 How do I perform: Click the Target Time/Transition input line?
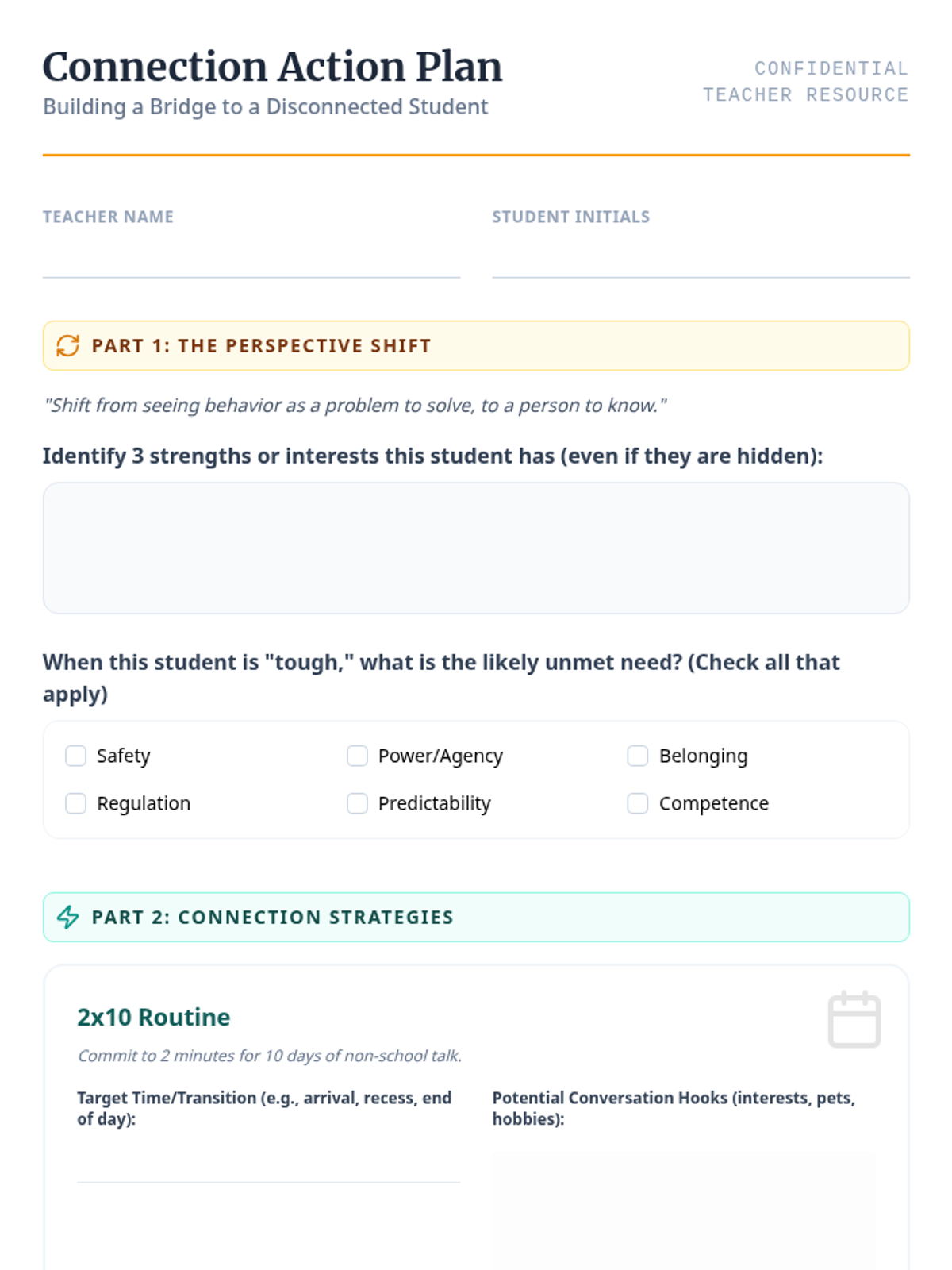[x=268, y=1164]
